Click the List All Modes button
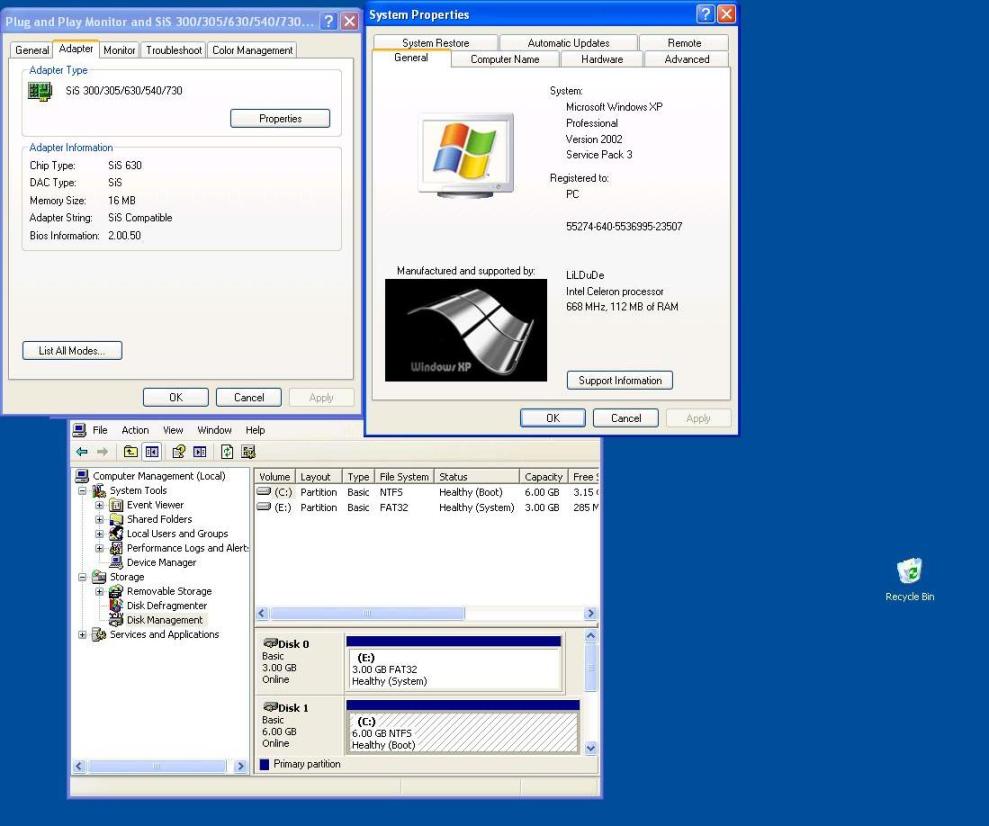This screenshot has height=826, width=989. click(72, 351)
